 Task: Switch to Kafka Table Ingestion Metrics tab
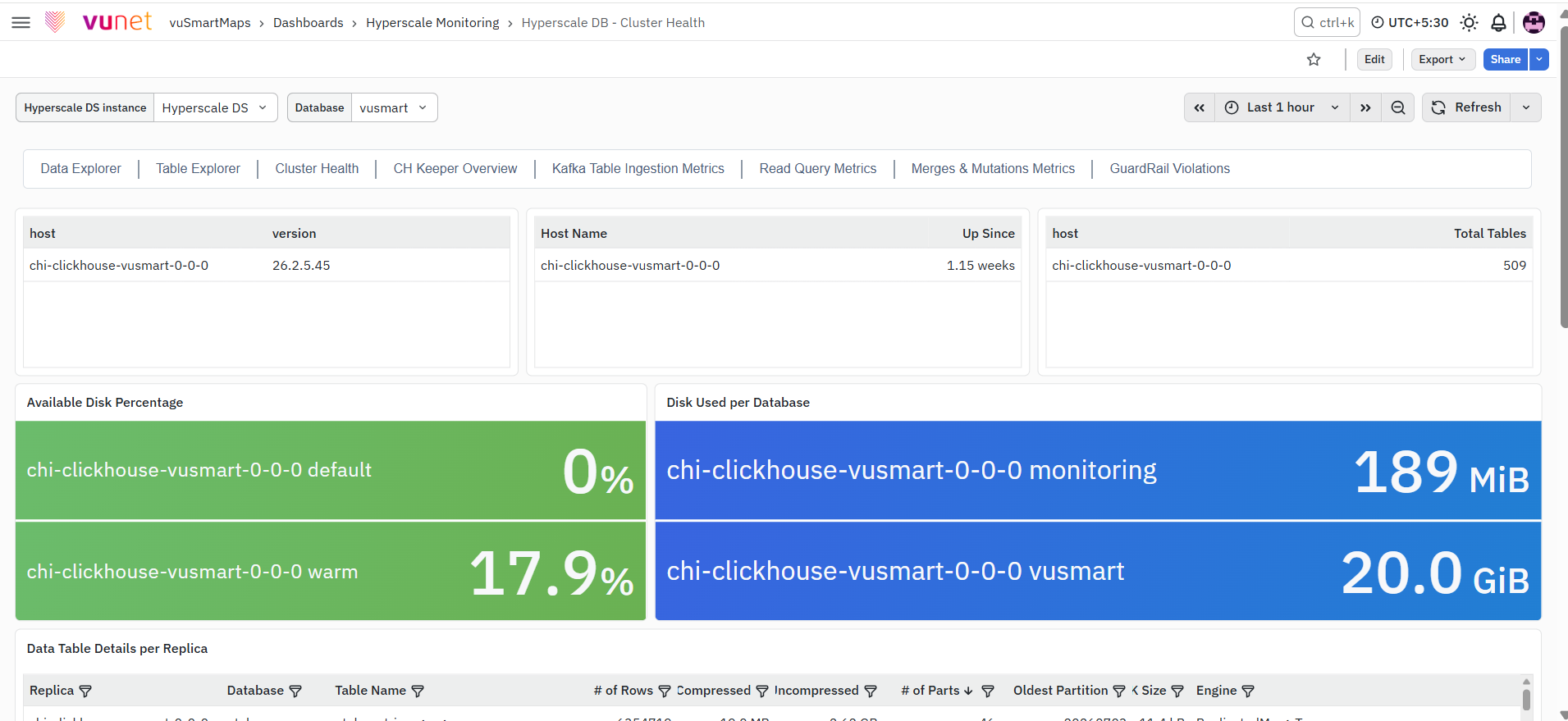click(x=638, y=168)
